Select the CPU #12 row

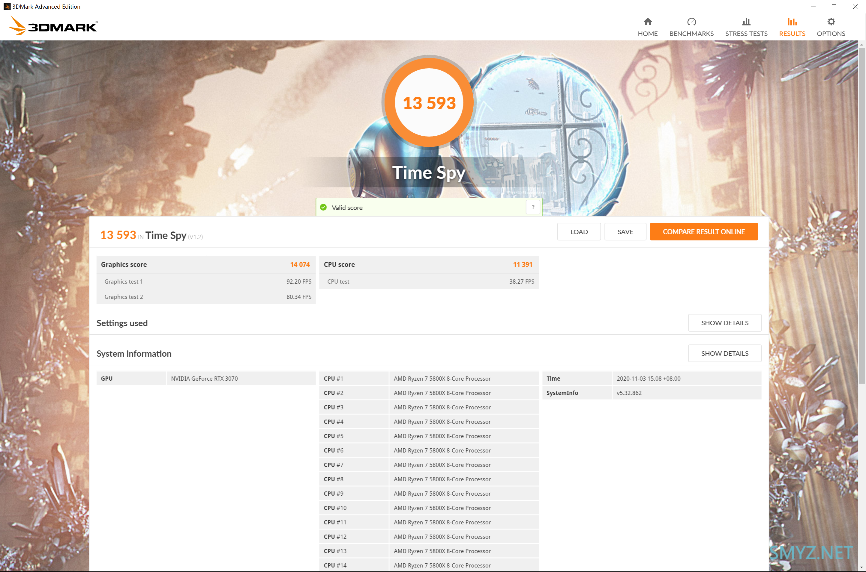coord(429,537)
